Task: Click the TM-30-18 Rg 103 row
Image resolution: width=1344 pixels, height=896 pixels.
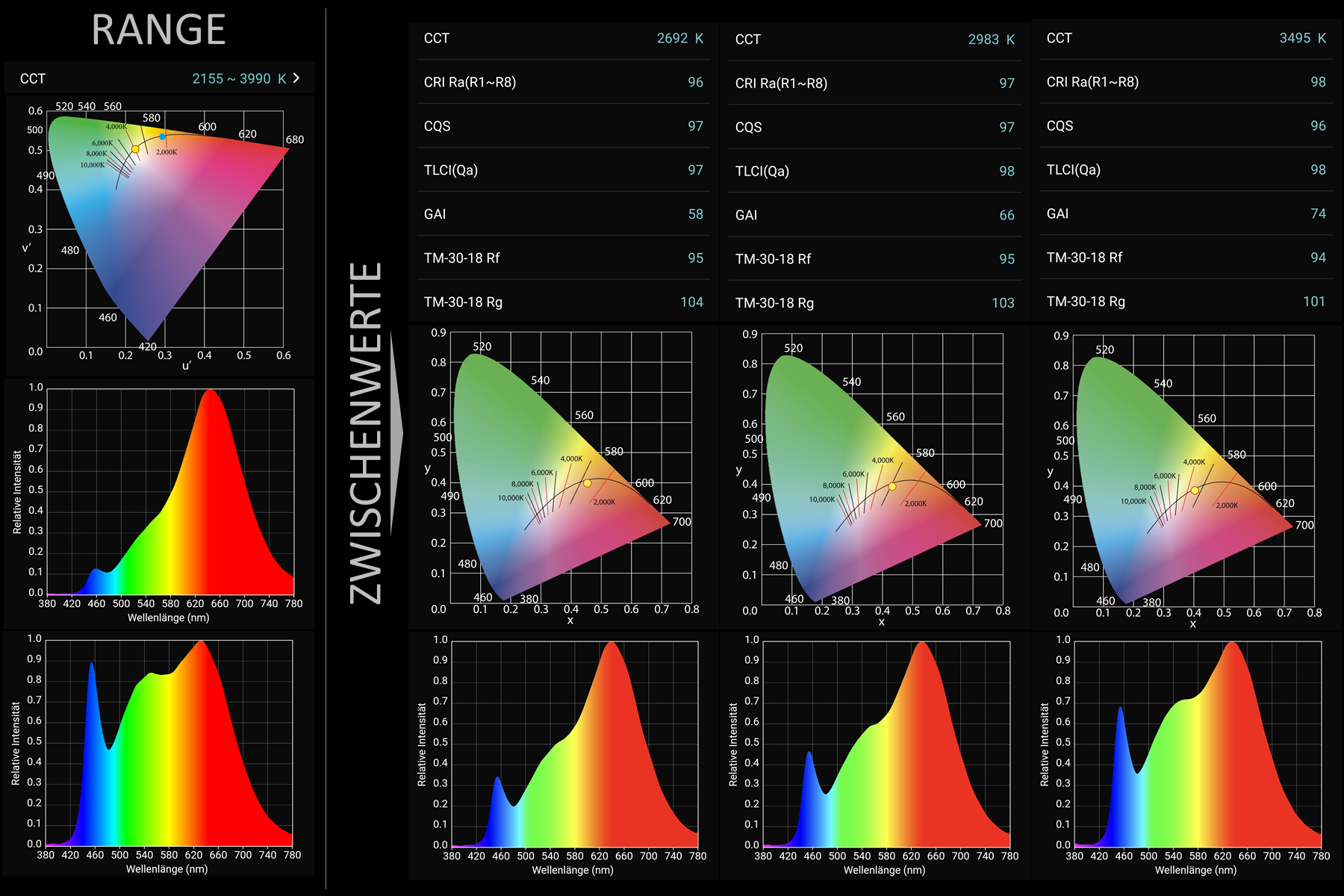Action: pyautogui.click(x=874, y=302)
